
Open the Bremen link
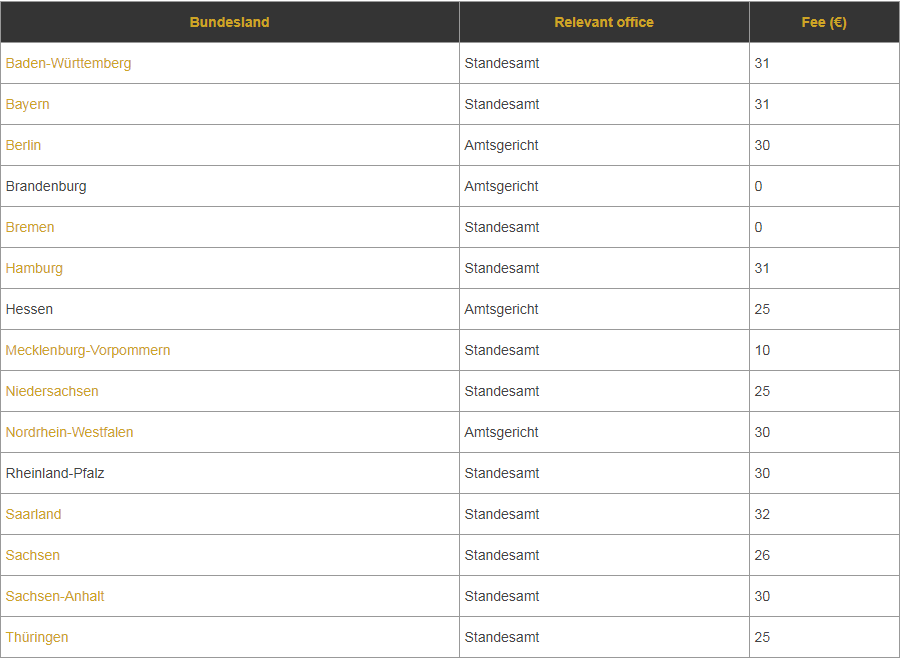pos(30,227)
